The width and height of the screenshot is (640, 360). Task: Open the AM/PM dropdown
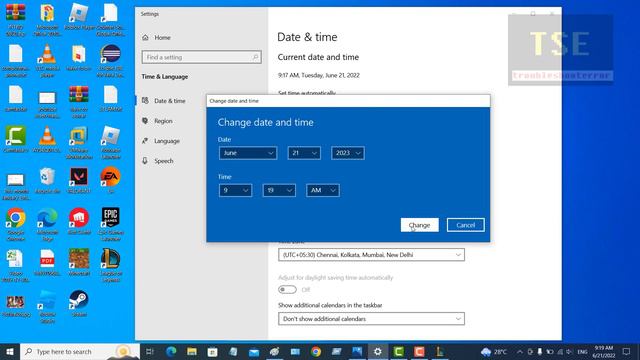[x=323, y=190]
